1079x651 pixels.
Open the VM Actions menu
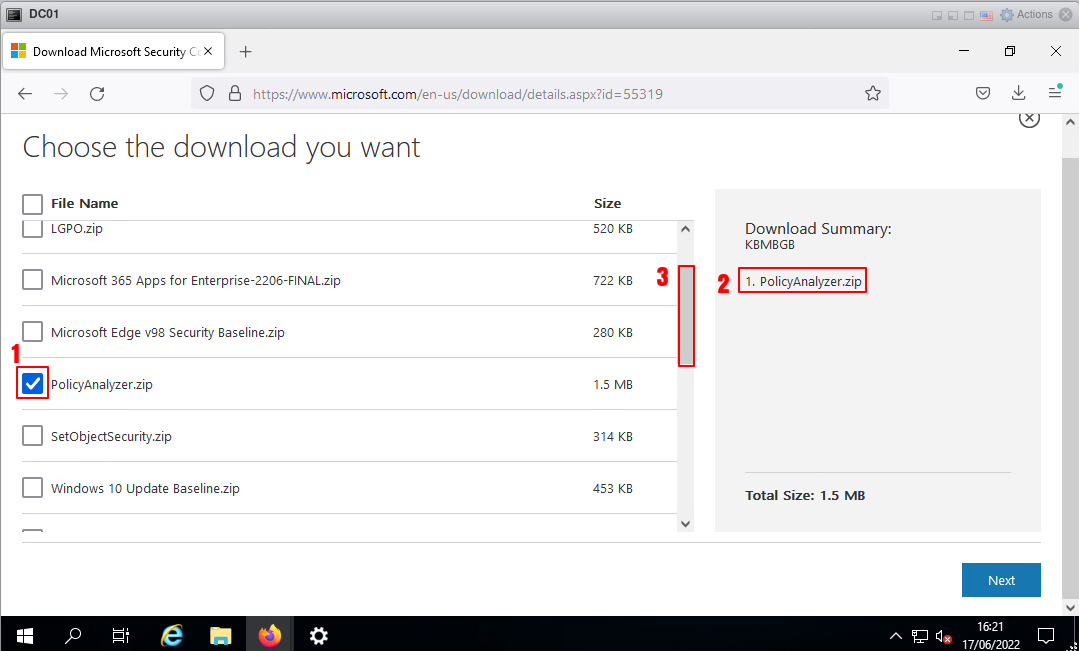point(1027,15)
